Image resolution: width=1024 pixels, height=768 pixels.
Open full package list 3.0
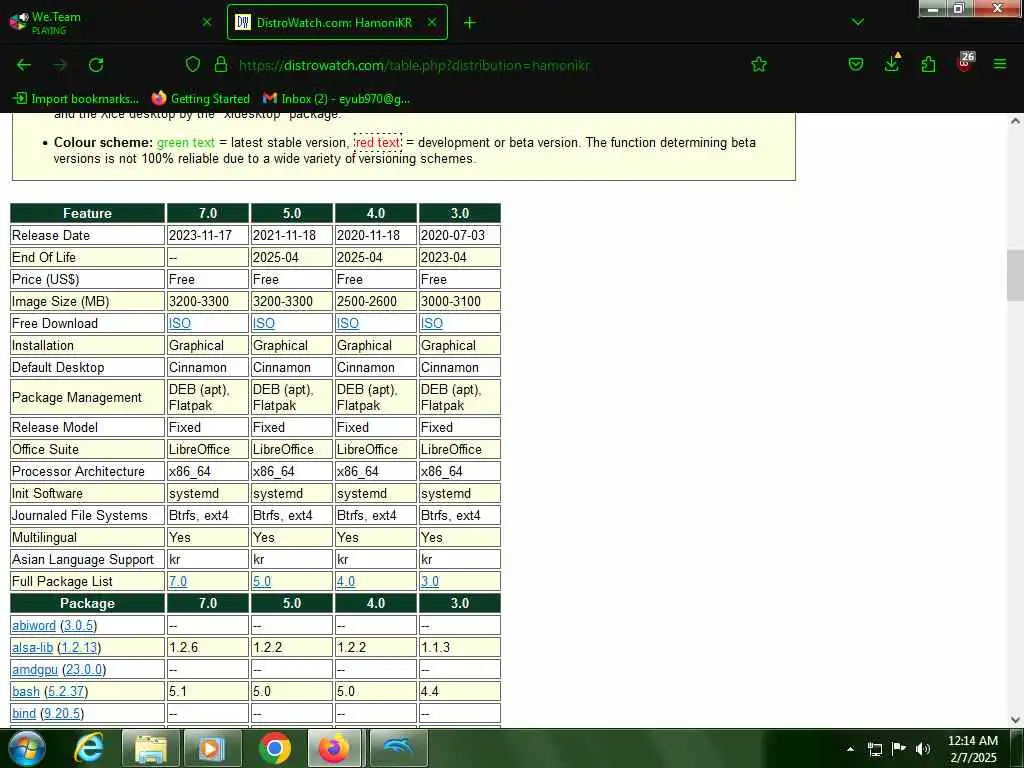click(x=430, y=581)
